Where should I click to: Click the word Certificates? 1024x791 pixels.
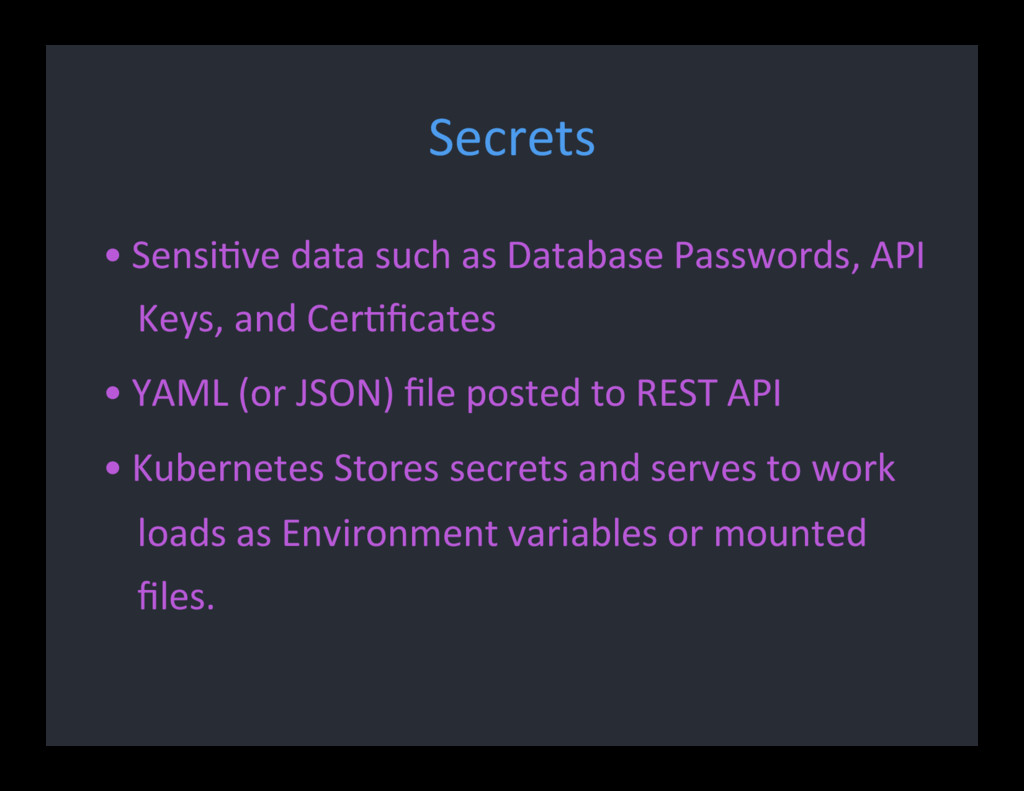pyautogui.click(x=401, y=319)
